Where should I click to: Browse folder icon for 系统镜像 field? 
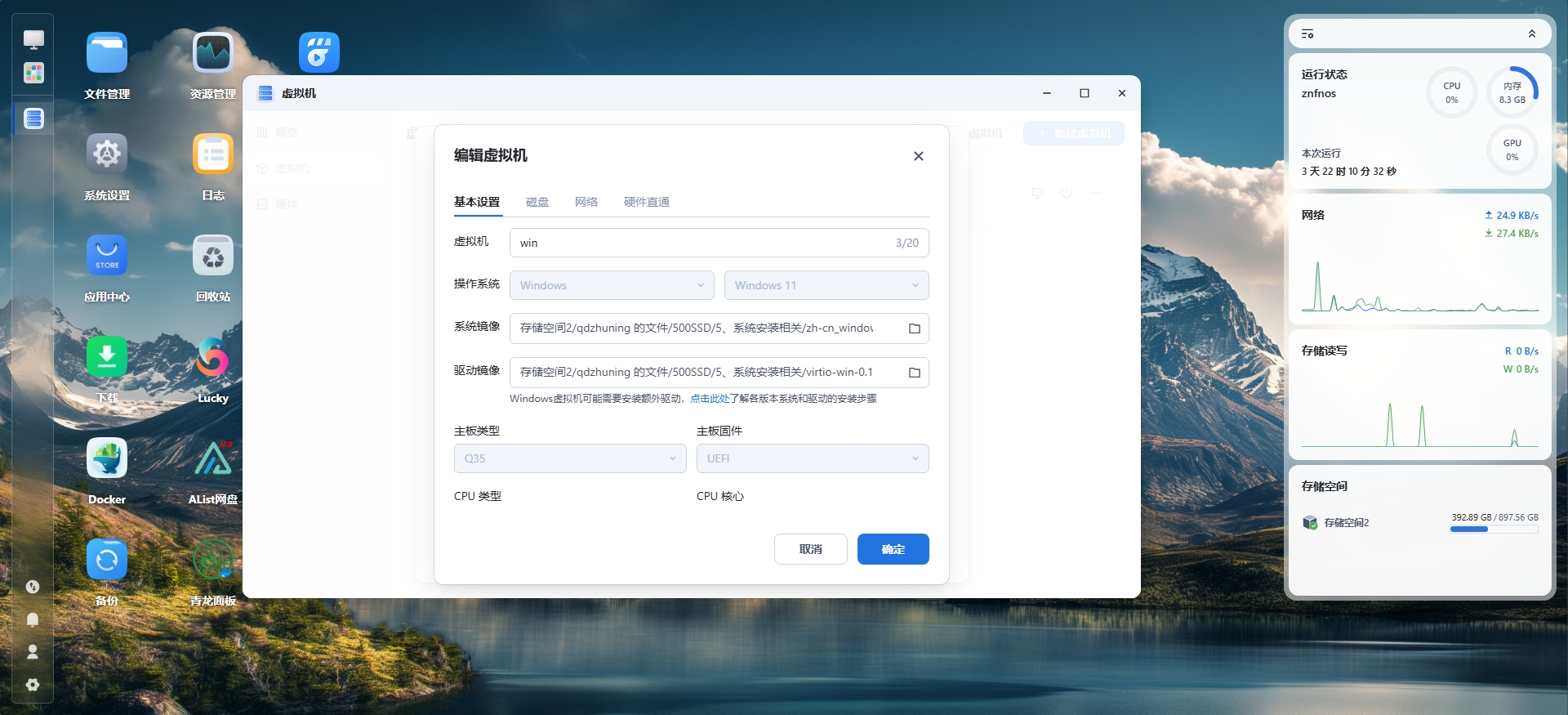click(x=914, y=328)
